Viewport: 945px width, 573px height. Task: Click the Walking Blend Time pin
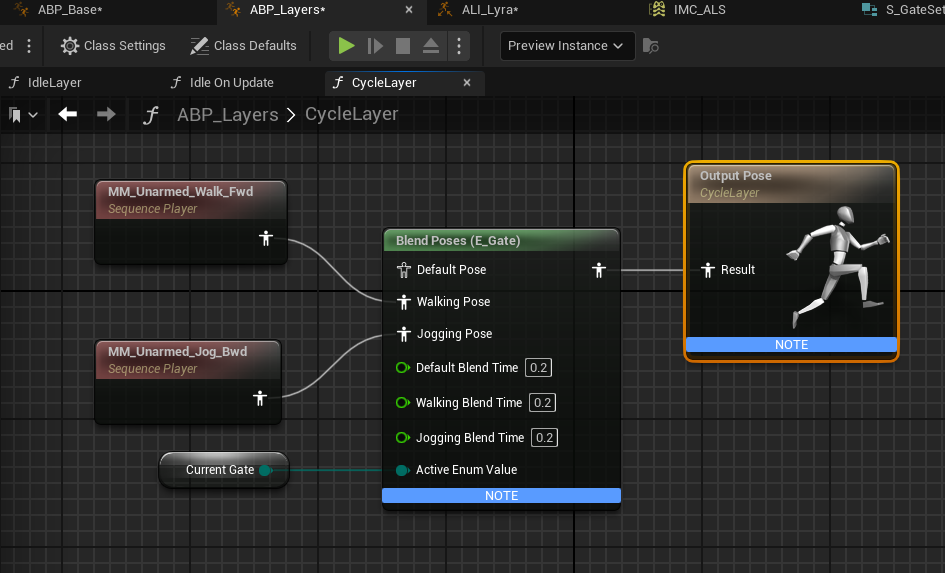point(403,402)
